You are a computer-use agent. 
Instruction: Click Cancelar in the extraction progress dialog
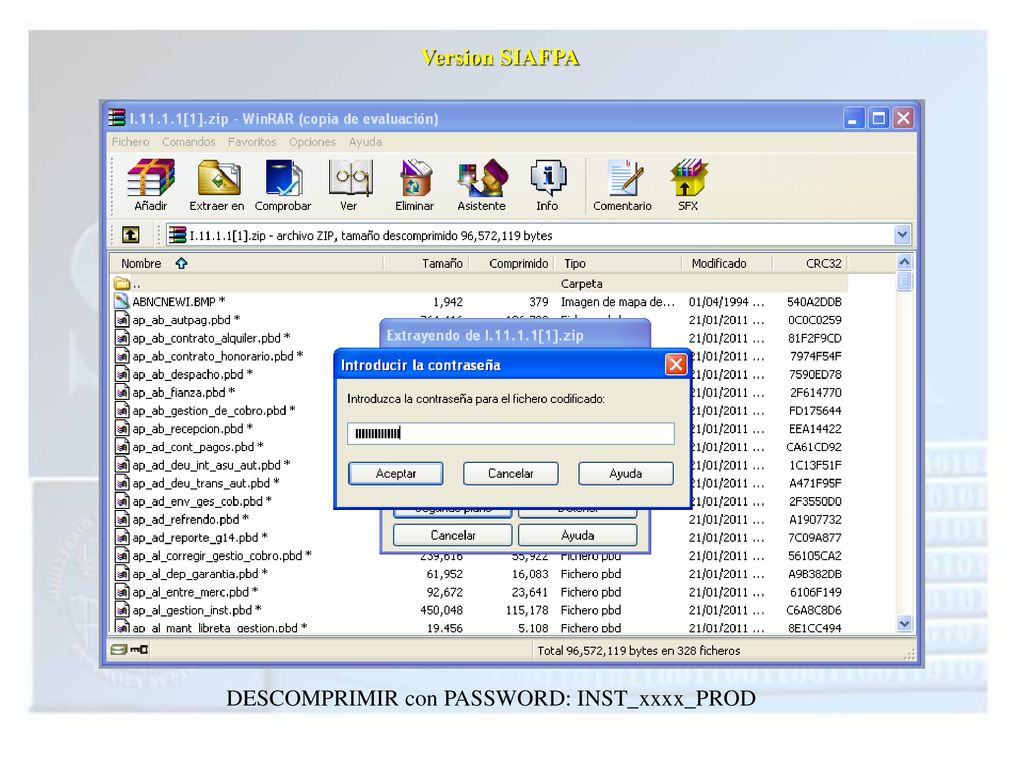[x=453, y=535]
